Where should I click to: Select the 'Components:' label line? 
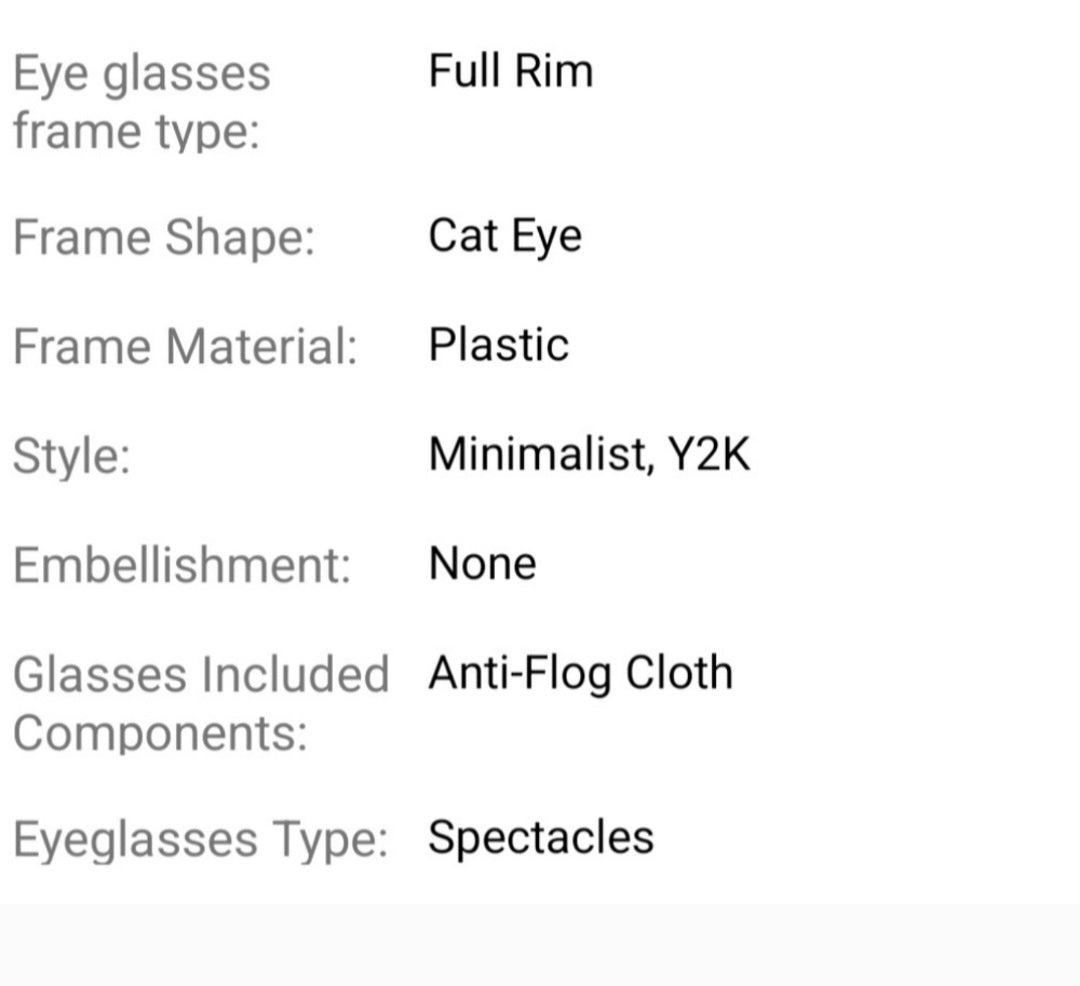[x=160, y=733]
